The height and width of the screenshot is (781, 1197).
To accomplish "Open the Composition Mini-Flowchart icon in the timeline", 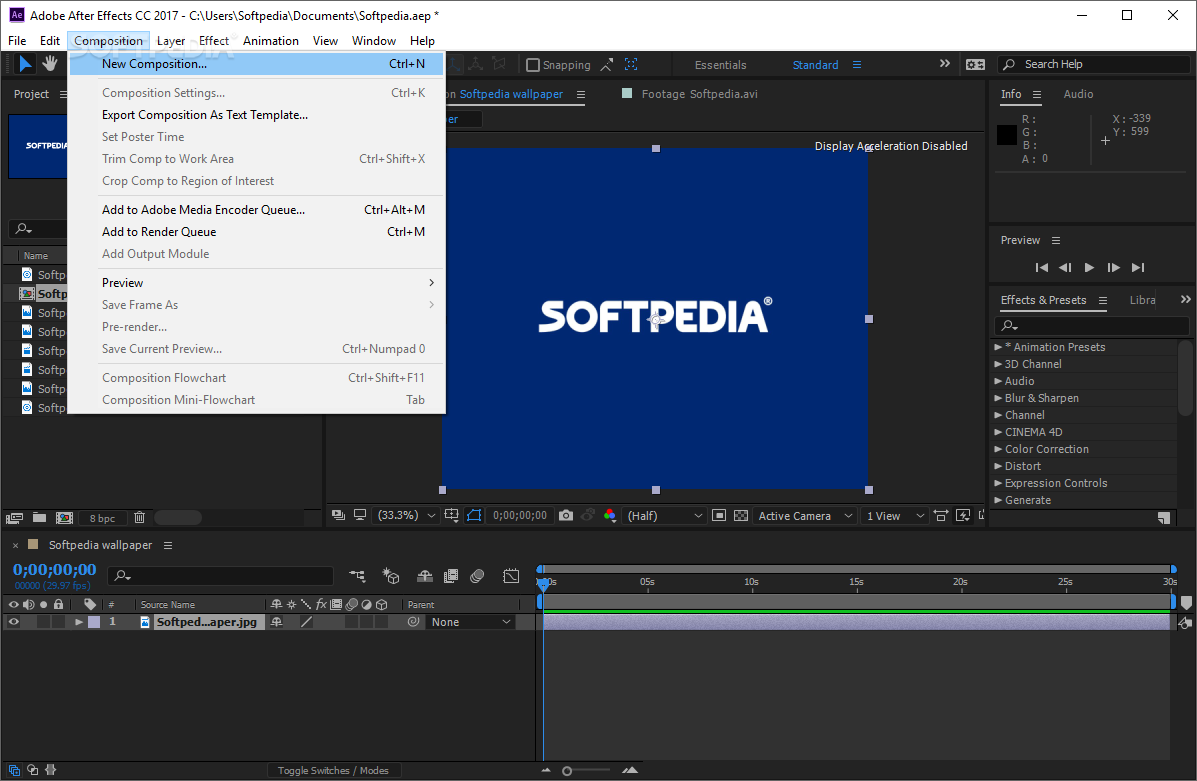I will tap(357, 576).
